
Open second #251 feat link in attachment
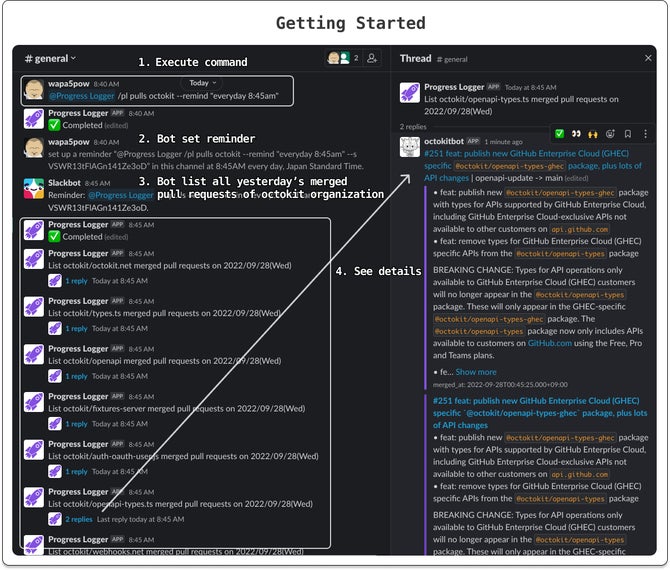tap(540, 413)
